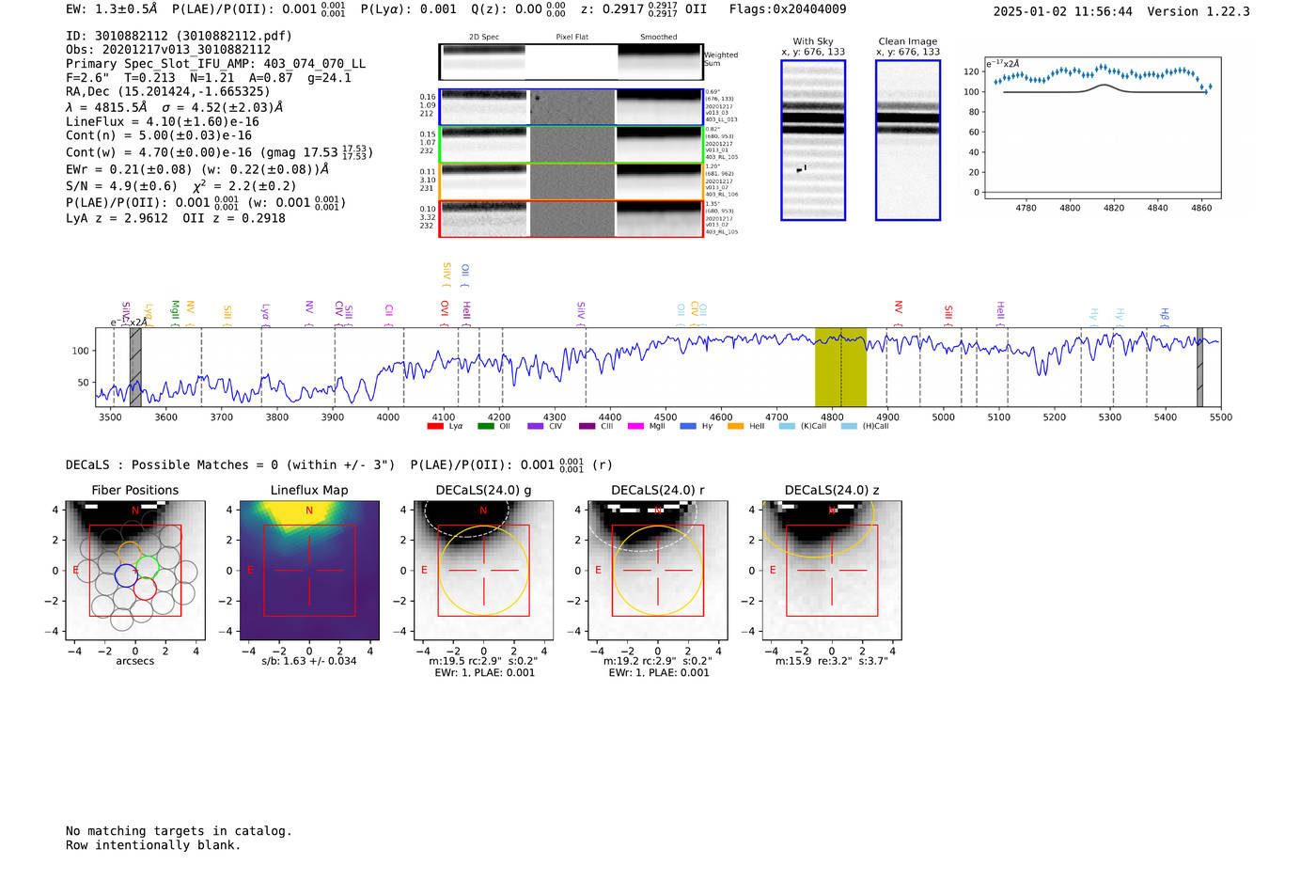Click the yellow highlighted region in spectrum
1316x896 pixels.
point(840,367)
